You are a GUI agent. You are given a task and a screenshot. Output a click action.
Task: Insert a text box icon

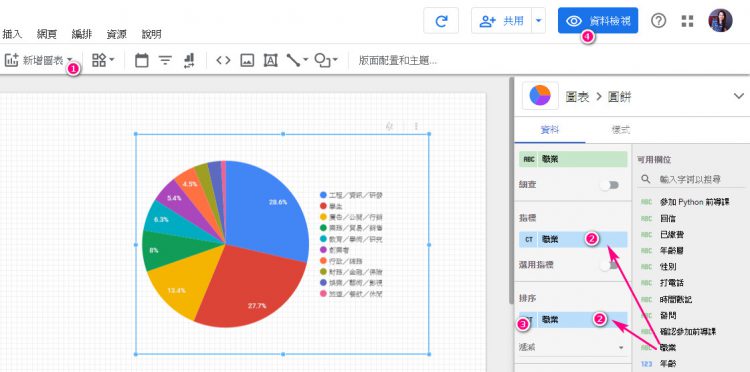(271, 60)
